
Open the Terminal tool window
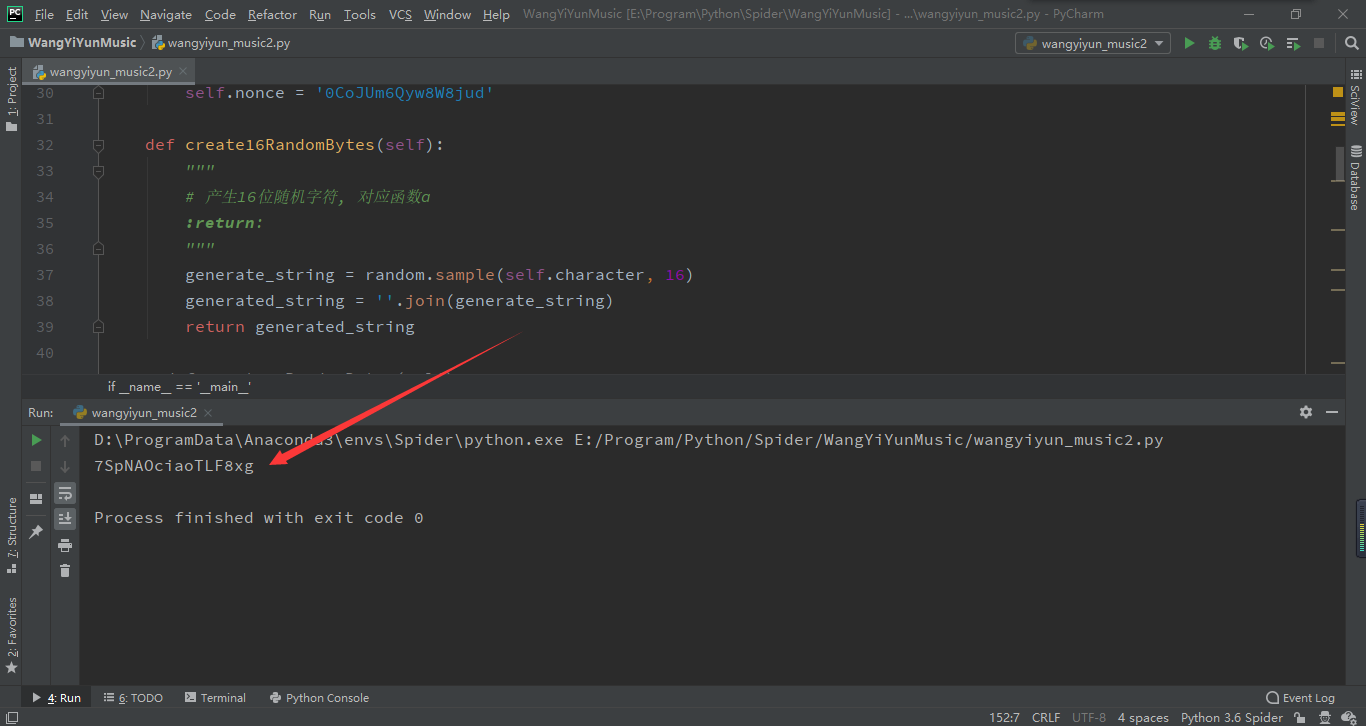[214, 698]
